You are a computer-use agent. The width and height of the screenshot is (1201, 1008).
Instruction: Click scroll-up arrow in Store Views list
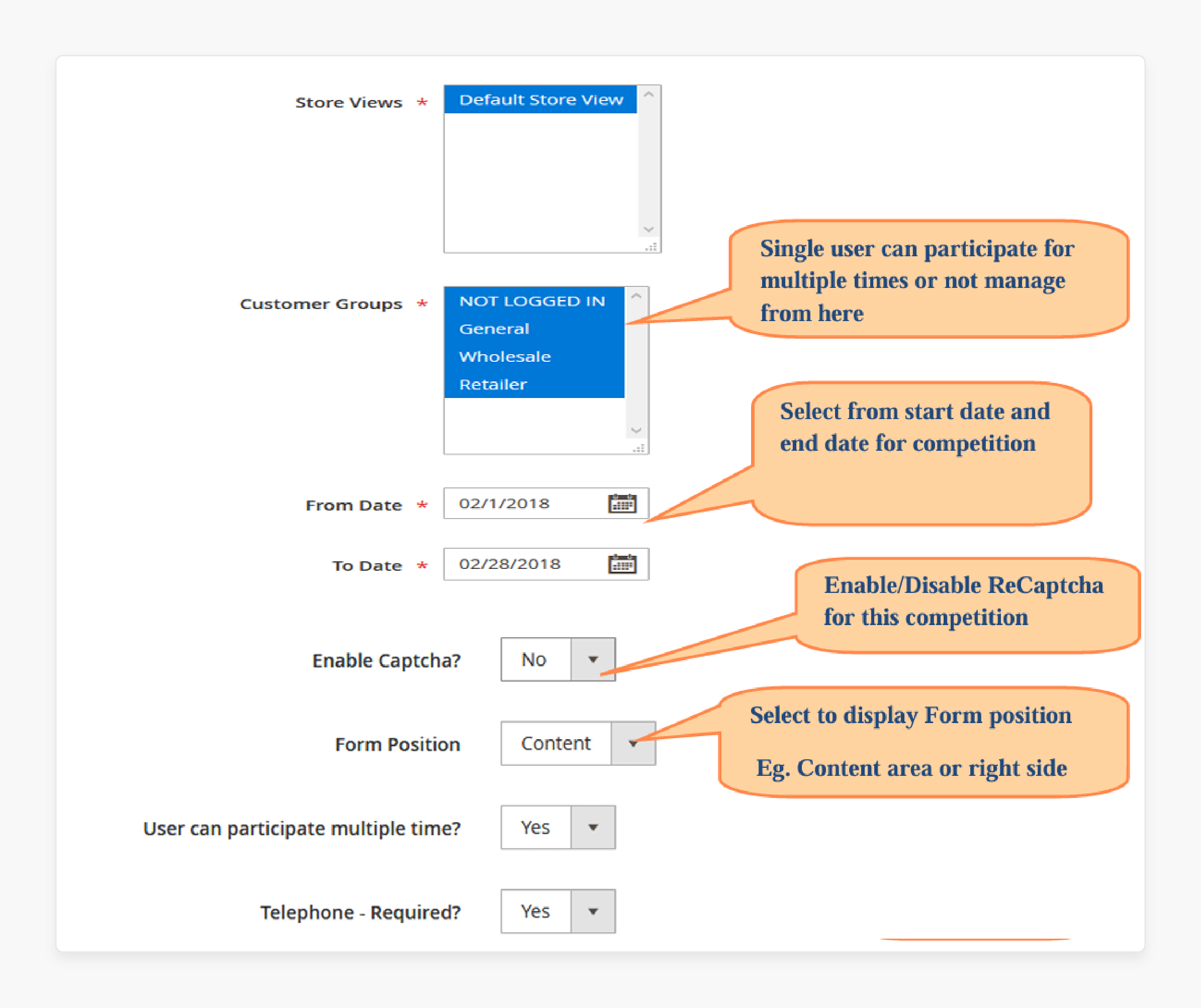(x=649, y=95)
